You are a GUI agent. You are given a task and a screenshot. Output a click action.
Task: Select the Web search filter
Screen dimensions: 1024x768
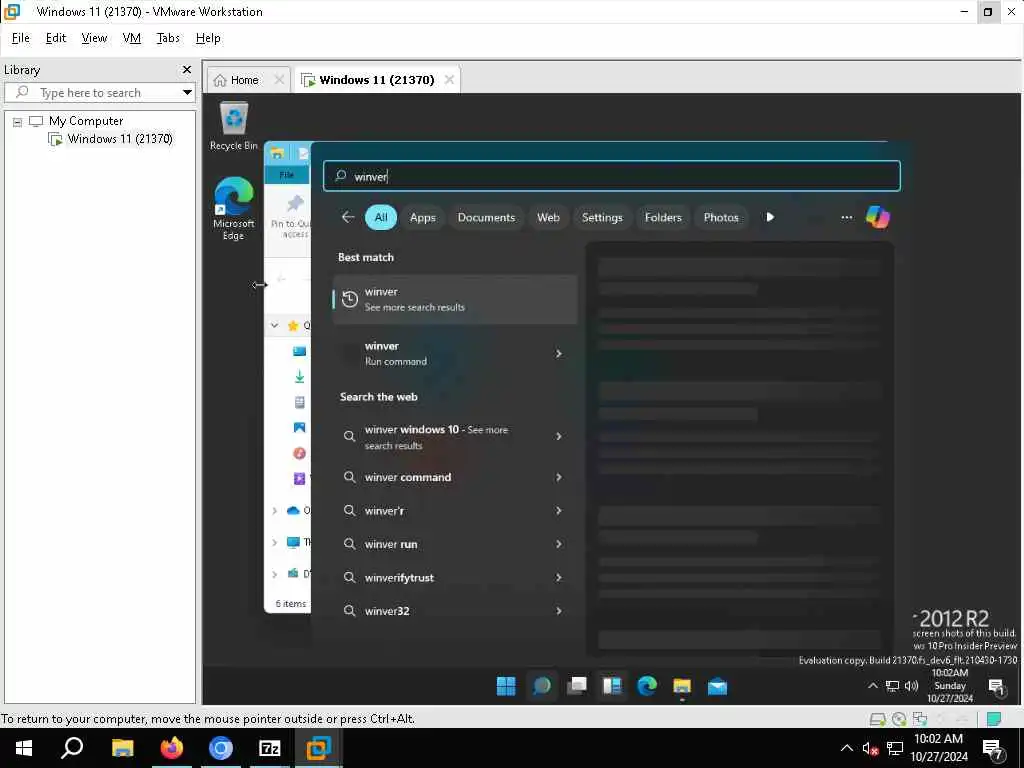548,217
